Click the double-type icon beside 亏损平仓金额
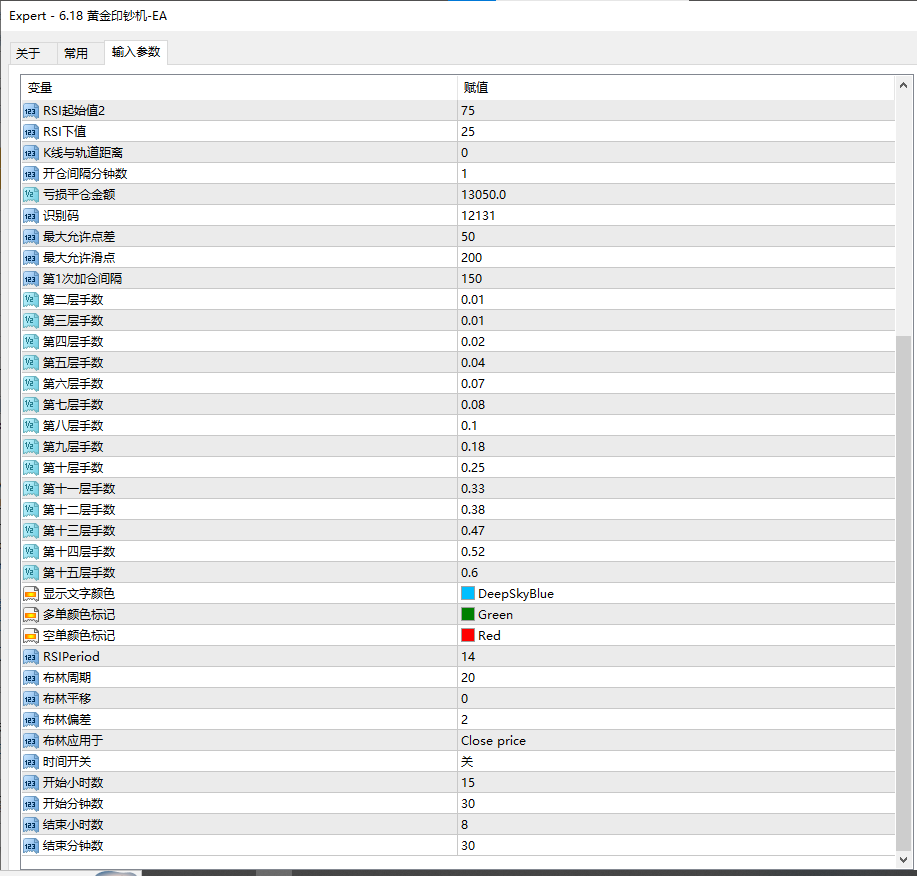Image resolution: width=917 pixels, height=876 pixels. pos(31,195)
